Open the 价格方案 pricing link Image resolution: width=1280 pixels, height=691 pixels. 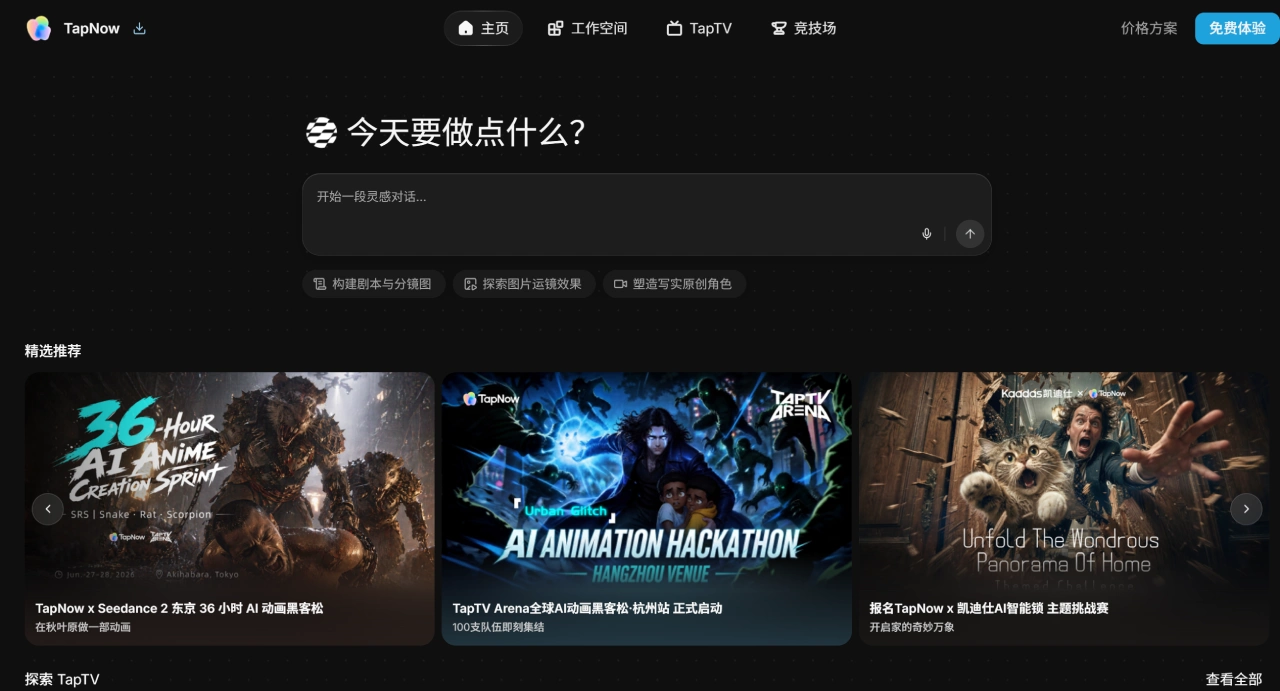coord(1149,28)
